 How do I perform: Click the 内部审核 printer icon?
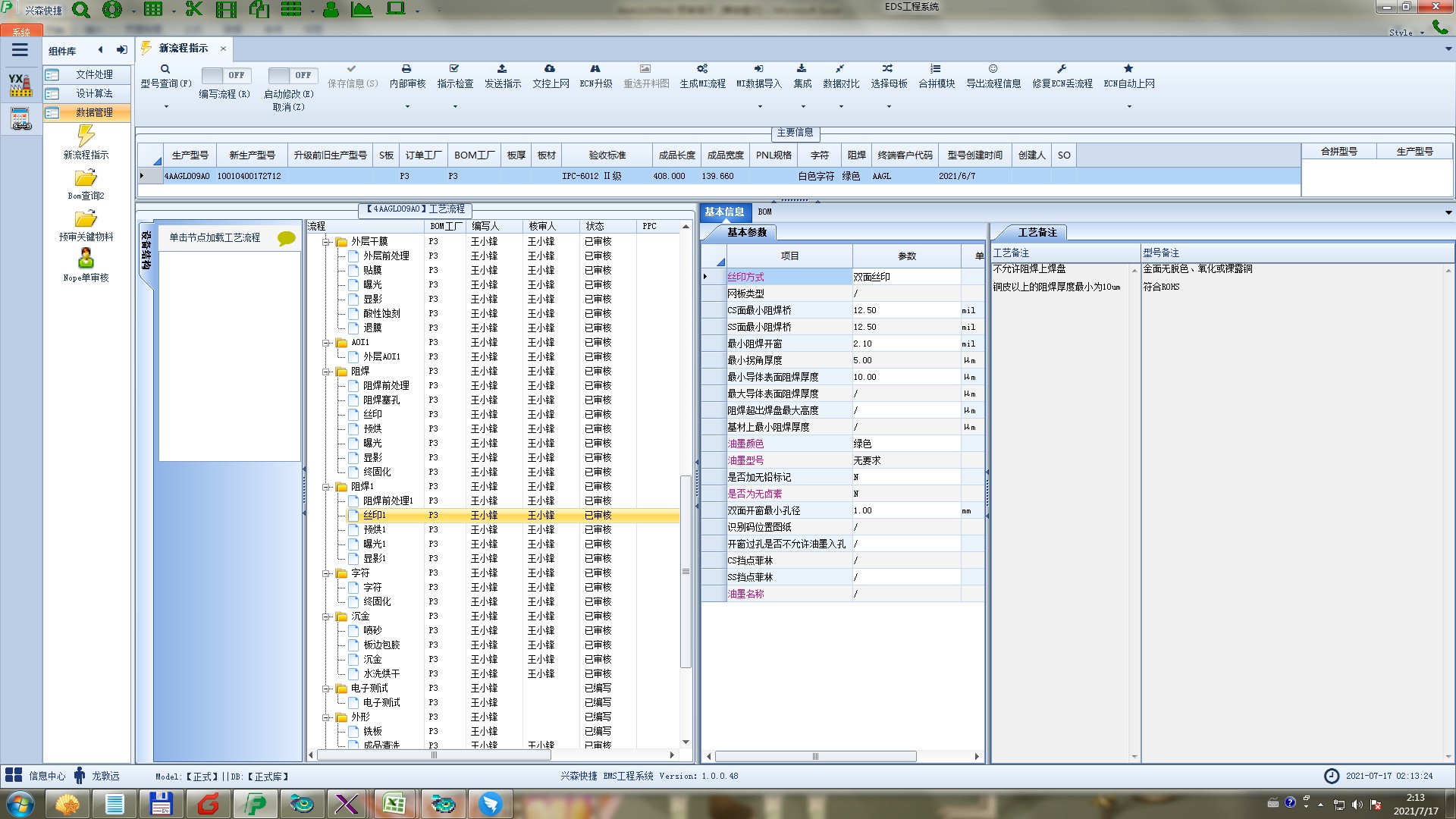coord(406,69)
